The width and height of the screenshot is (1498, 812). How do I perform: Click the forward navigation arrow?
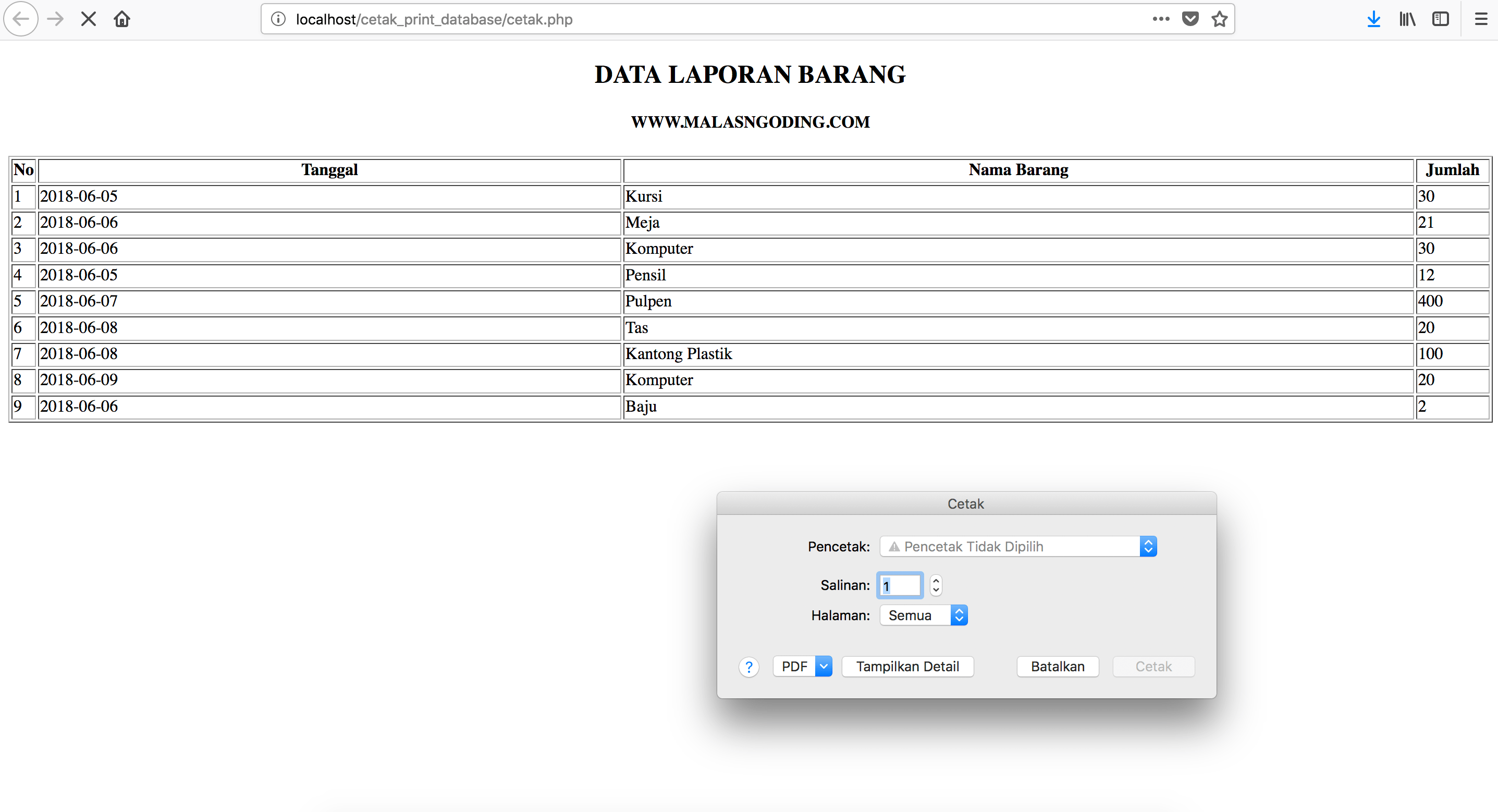tap(55, 19)
